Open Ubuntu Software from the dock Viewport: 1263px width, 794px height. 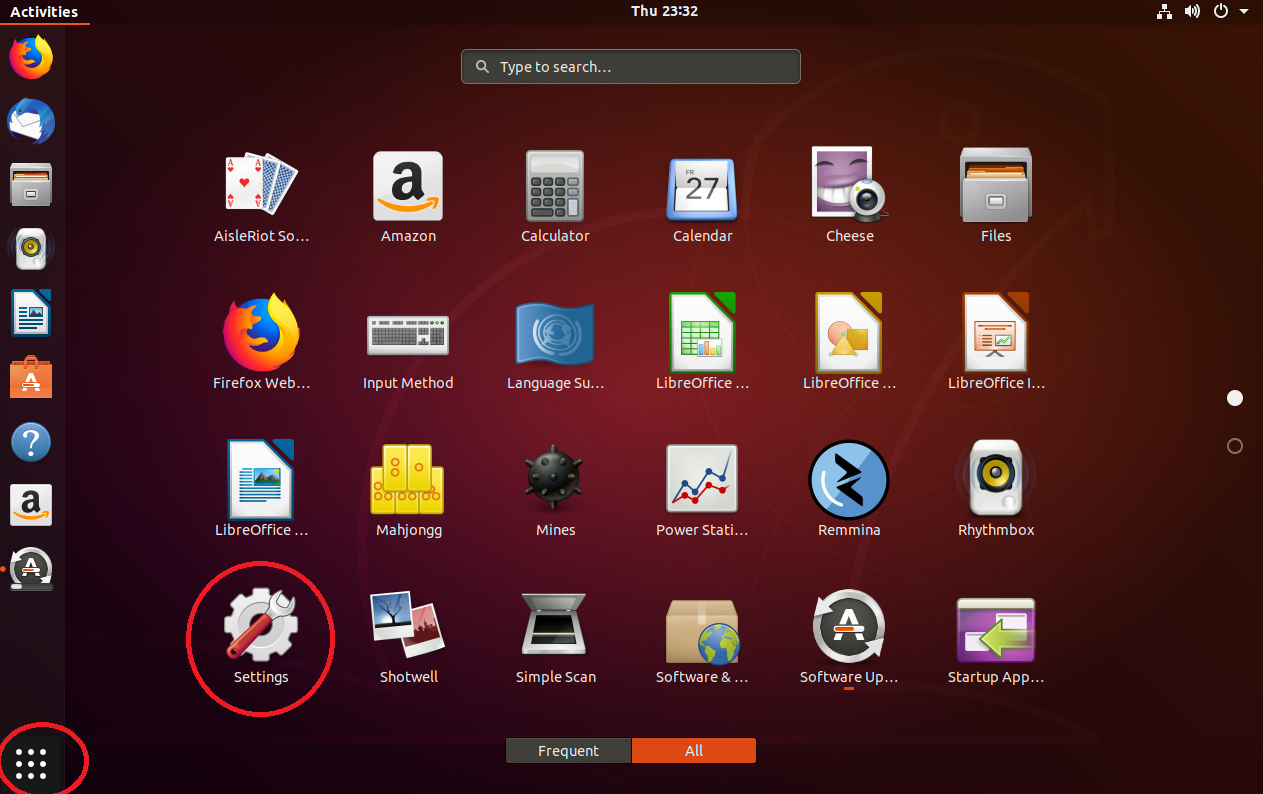click(31, 377)
